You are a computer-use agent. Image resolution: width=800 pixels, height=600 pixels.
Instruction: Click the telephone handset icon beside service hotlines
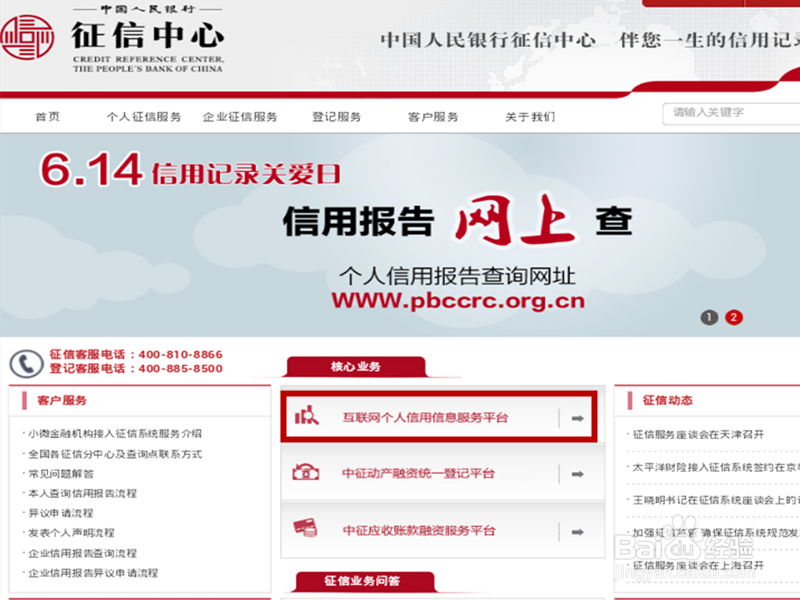24,362
